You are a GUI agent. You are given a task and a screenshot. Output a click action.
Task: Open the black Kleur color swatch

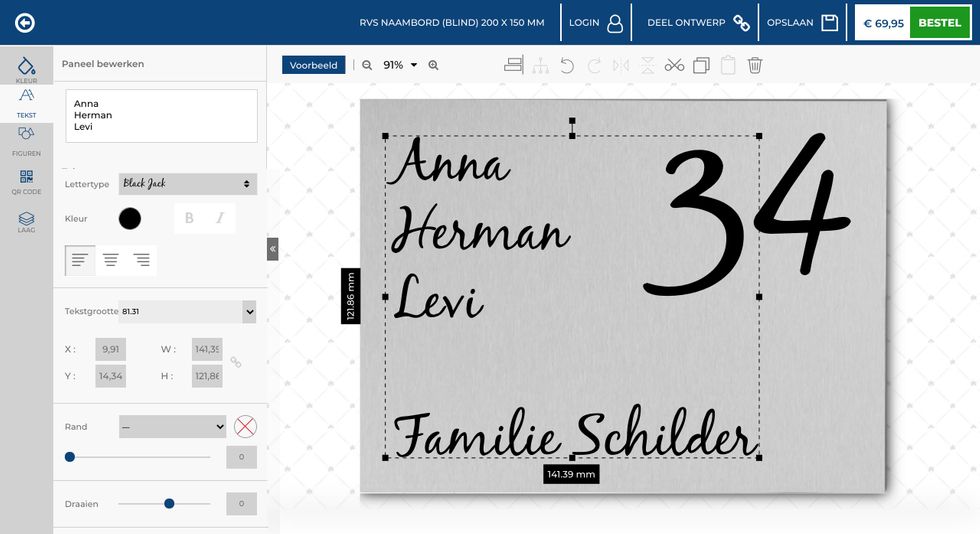(x=130, y=218)
